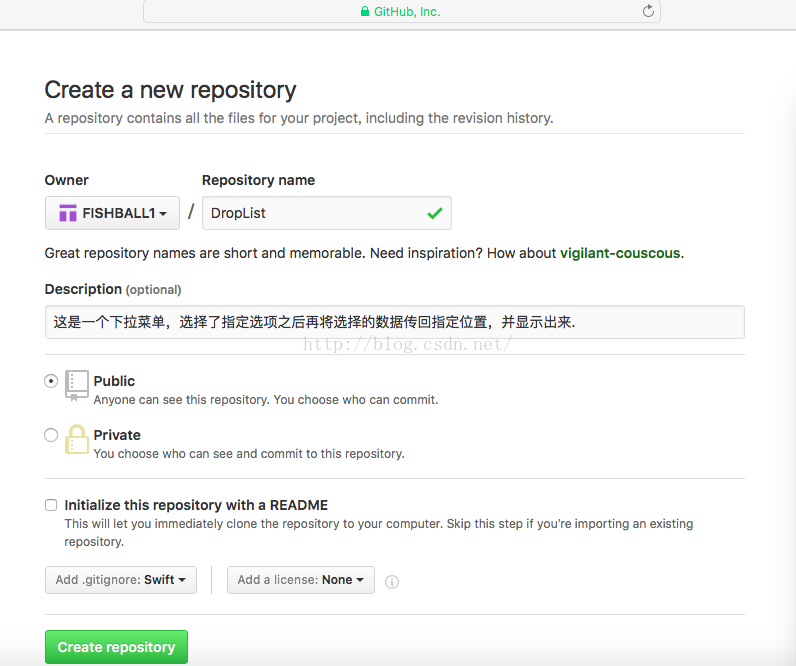Click the Description text field
Screen dimensions: 796x666
tap(394, 322)
